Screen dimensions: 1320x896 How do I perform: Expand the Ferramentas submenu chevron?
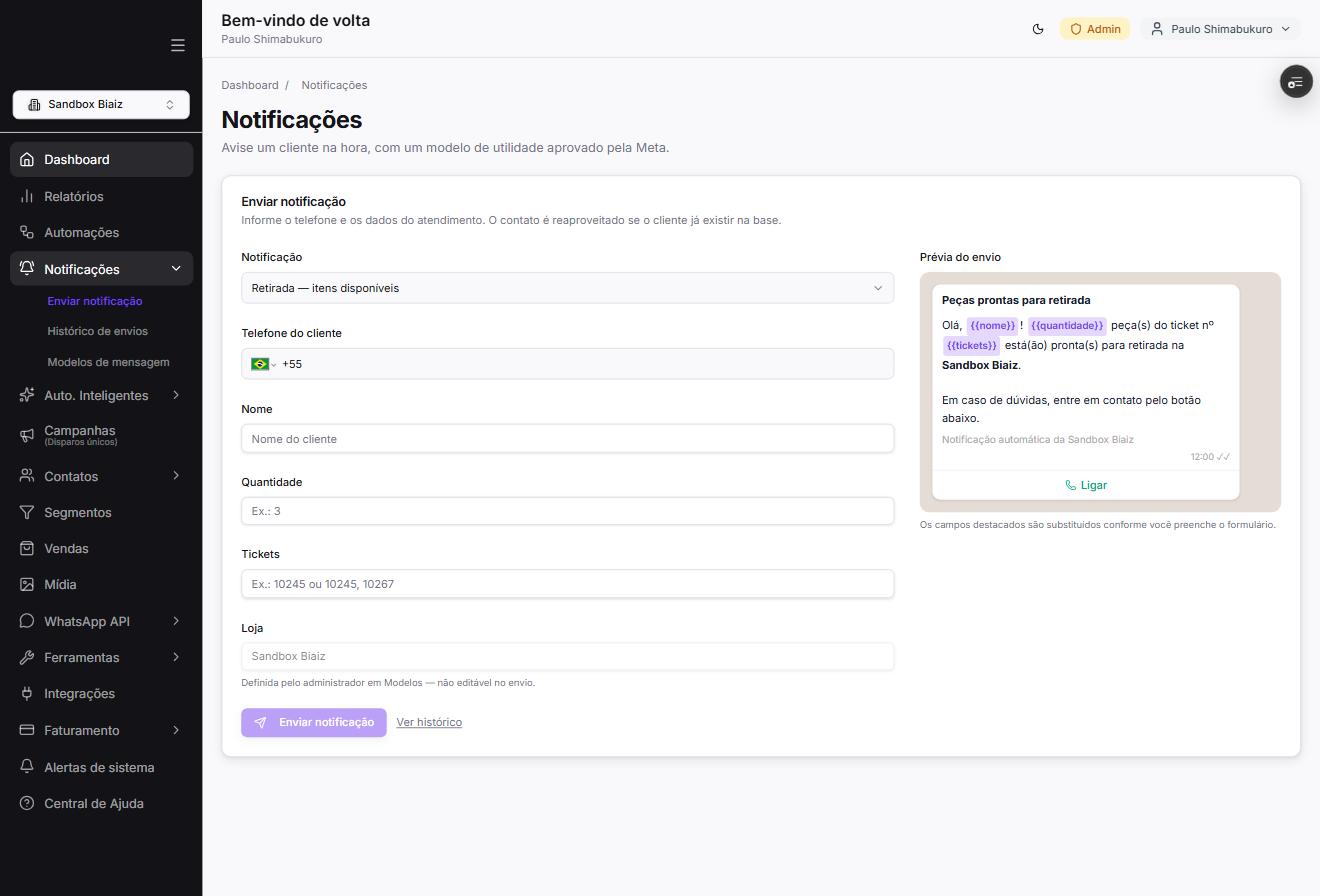(x=176, y=657)
